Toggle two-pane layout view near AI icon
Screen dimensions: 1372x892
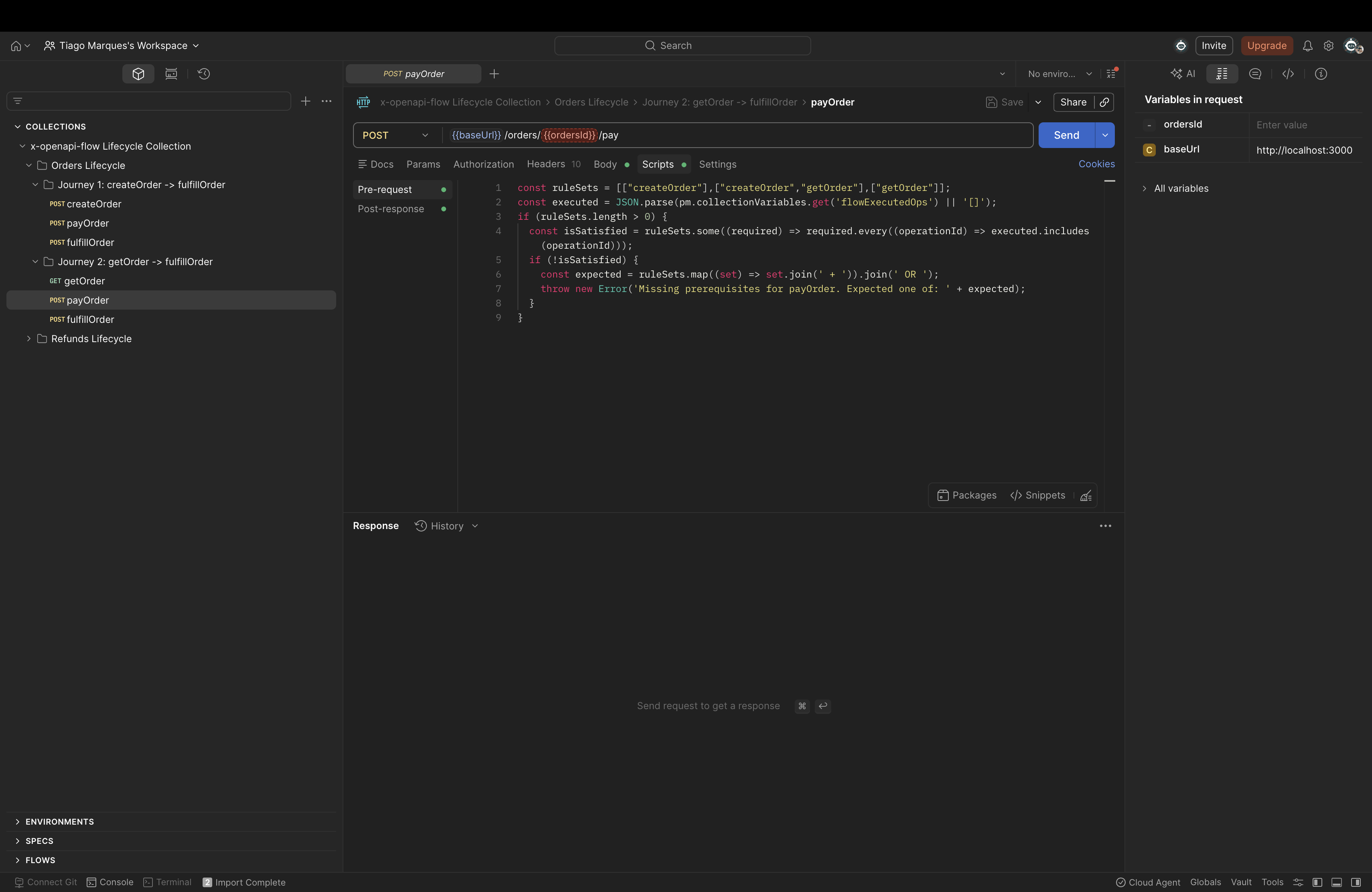click(x=1222, y=74)
